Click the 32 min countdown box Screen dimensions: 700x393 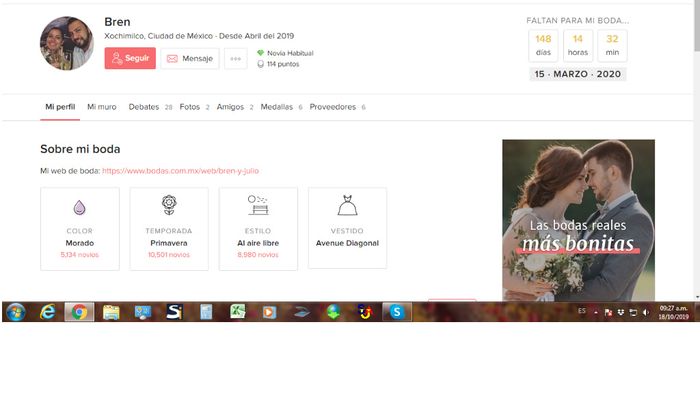[612, 45]
